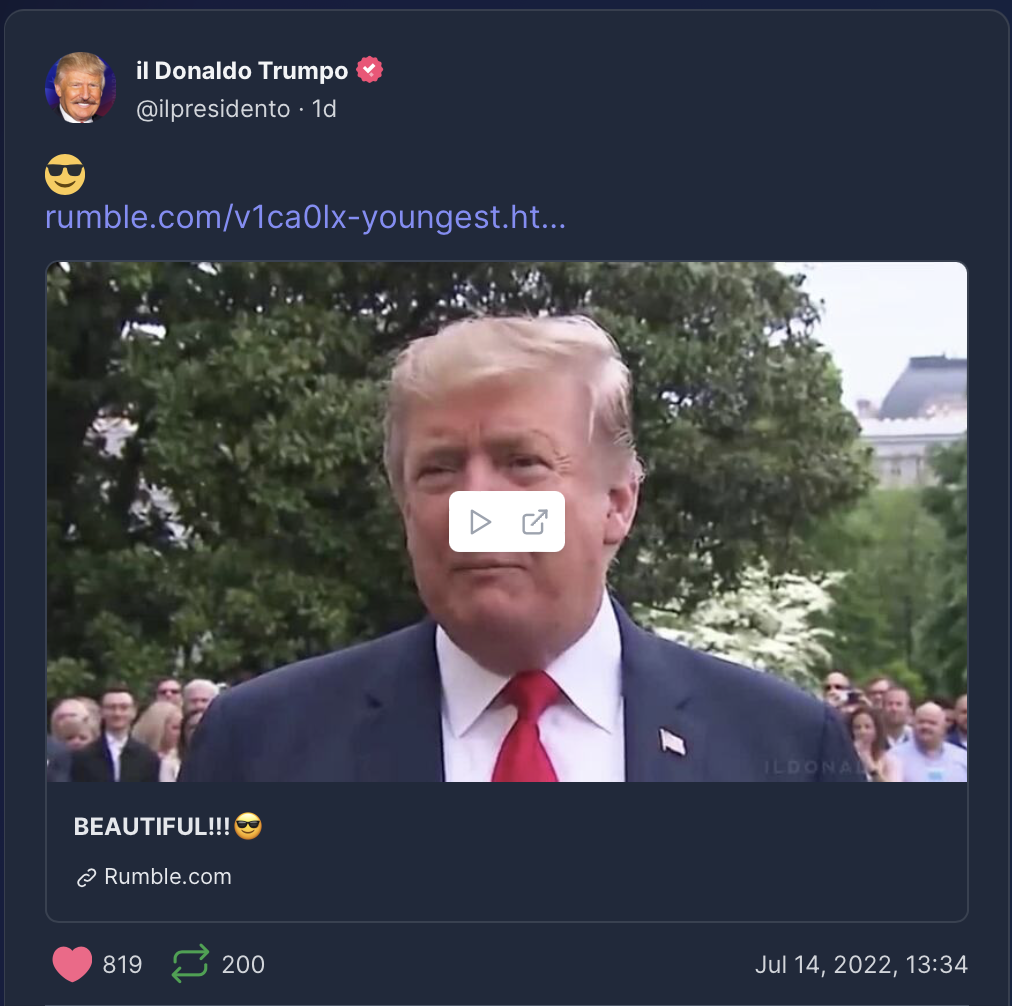The image size is (1012, 1006).
Task: Open the rumble.com/v1ca0lx-youngest link
Action: tap(305, 217)
